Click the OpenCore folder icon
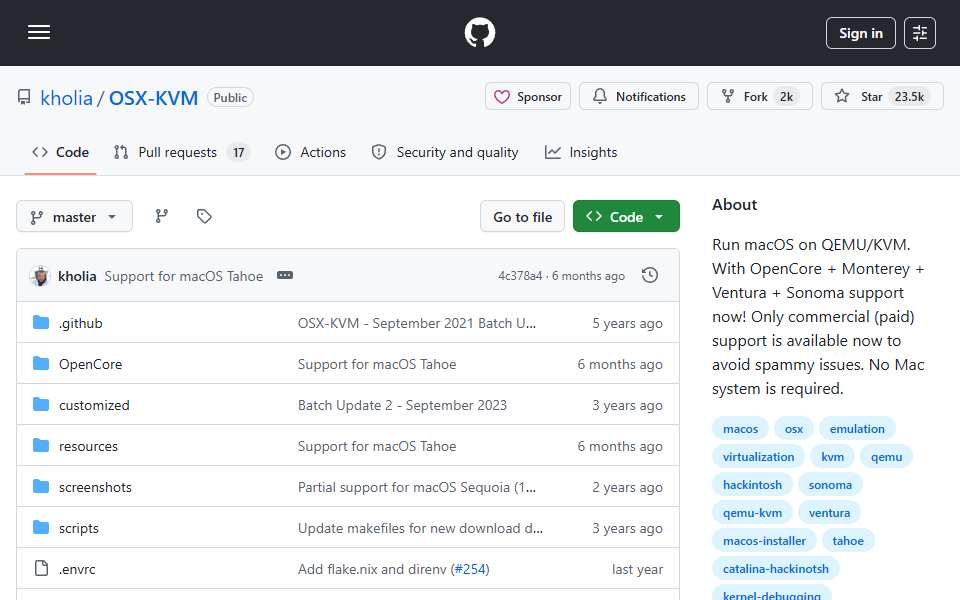This screenshot has height=600, width=960. (41, 364)
